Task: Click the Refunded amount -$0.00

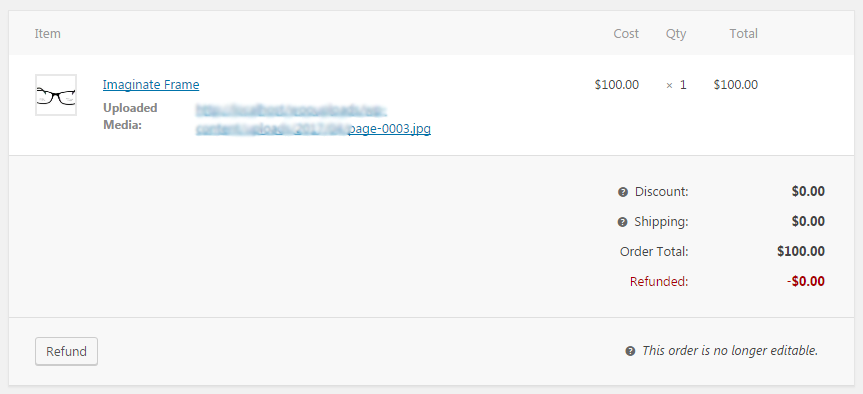Action: tap(806, 282)
